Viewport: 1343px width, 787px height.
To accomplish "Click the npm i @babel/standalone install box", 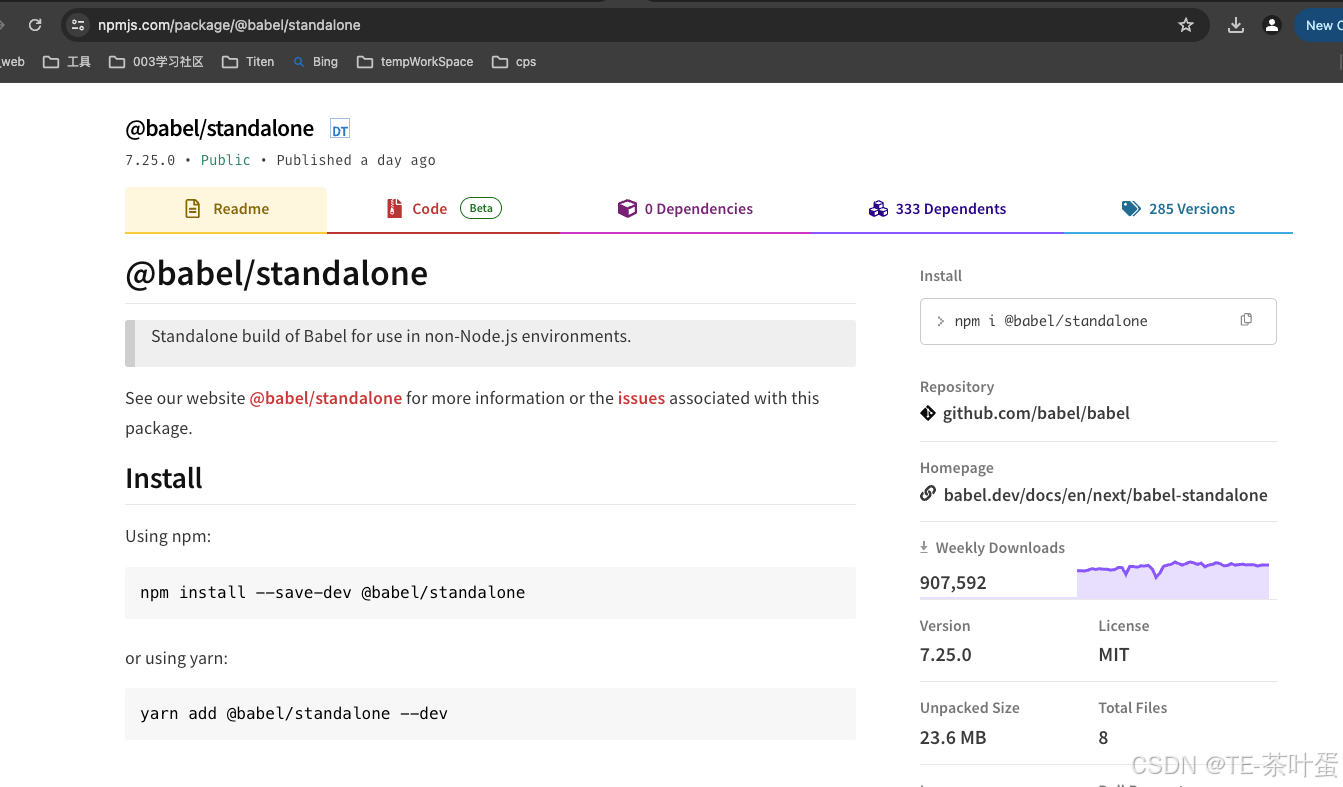I will 1098,321.
